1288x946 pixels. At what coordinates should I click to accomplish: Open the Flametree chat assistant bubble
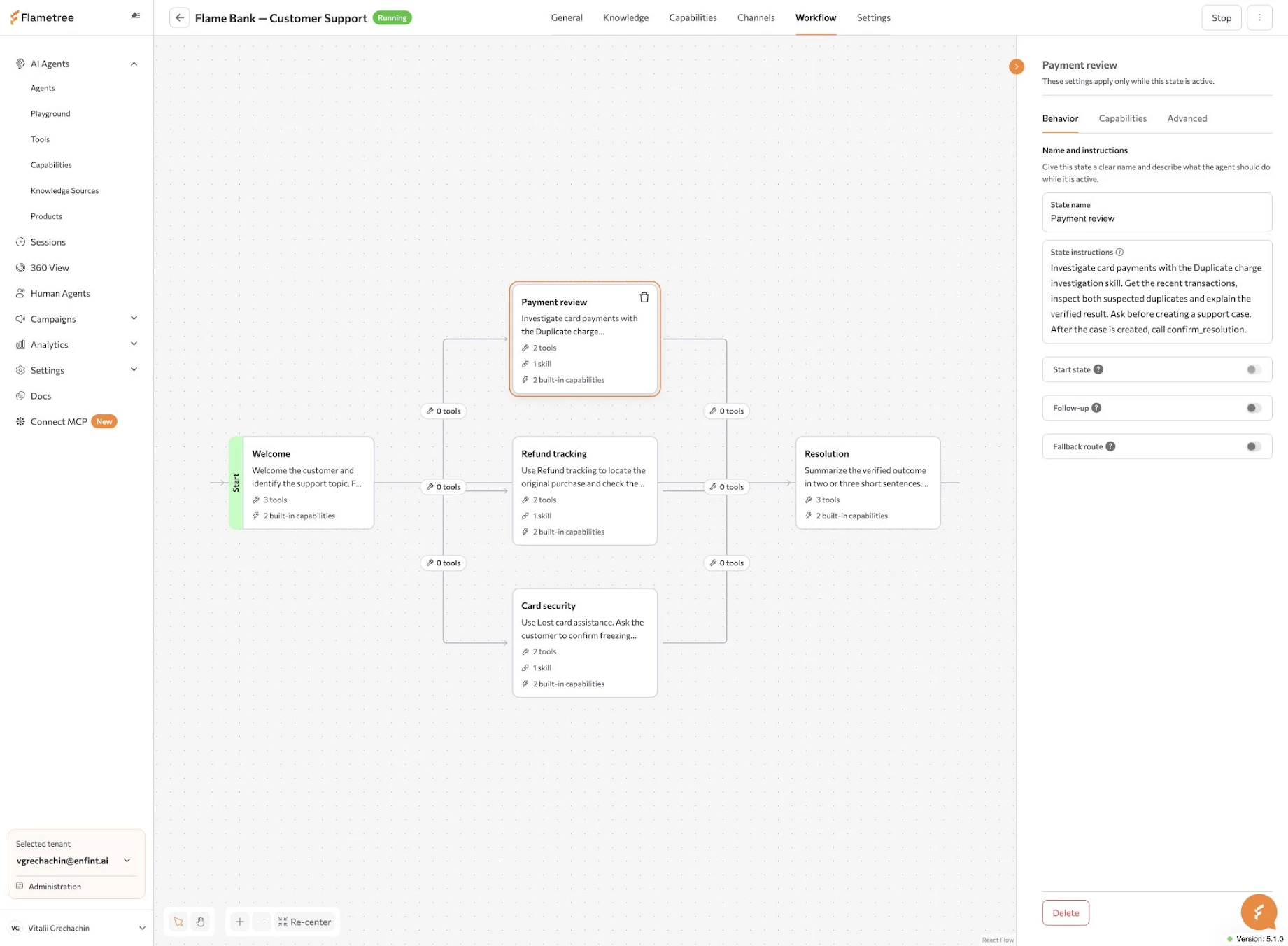pos(1259,912)
